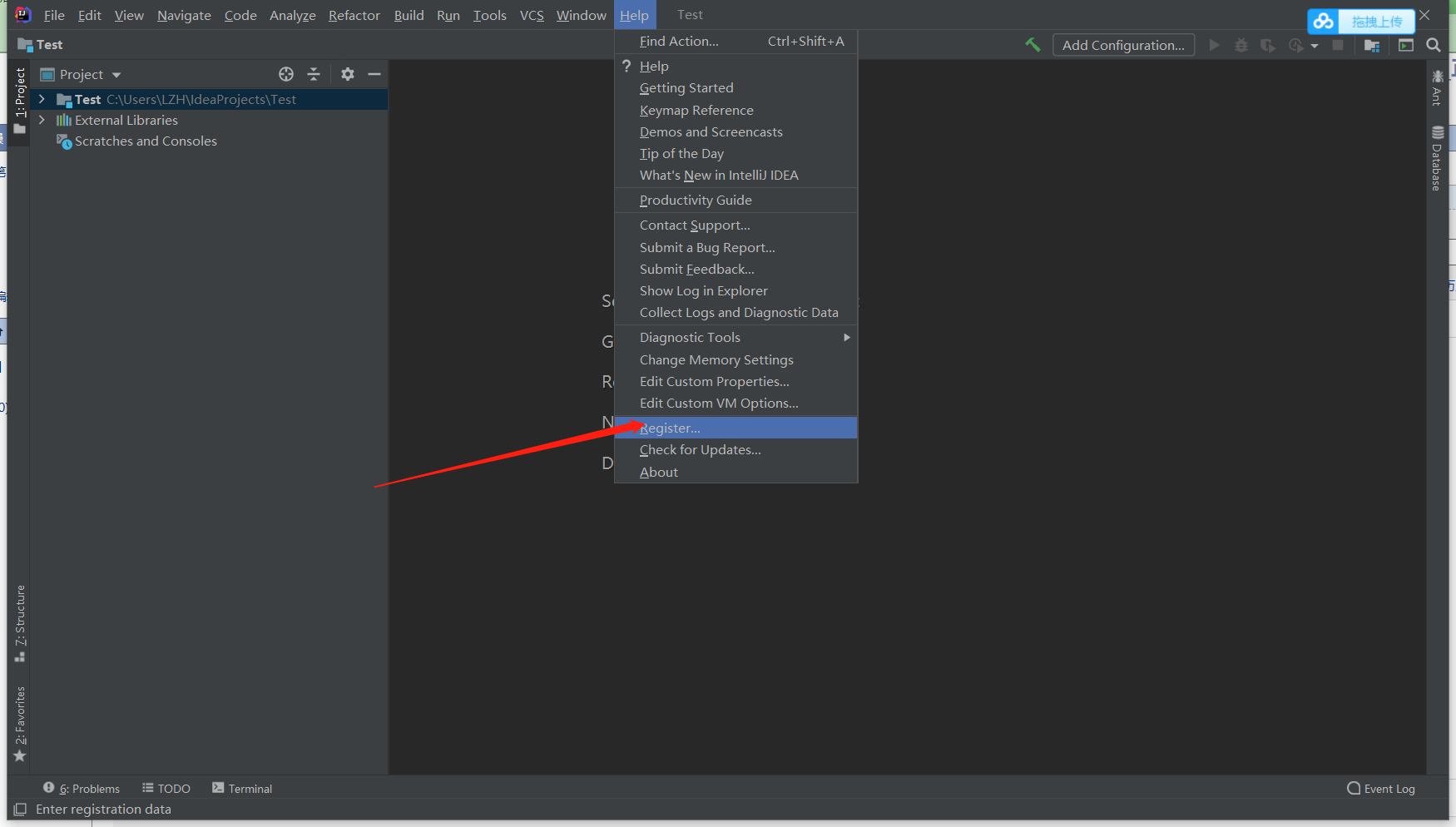The image size is (1456, 827).
Task: Click the Add Configuration... button
Action: point(1123,45)
